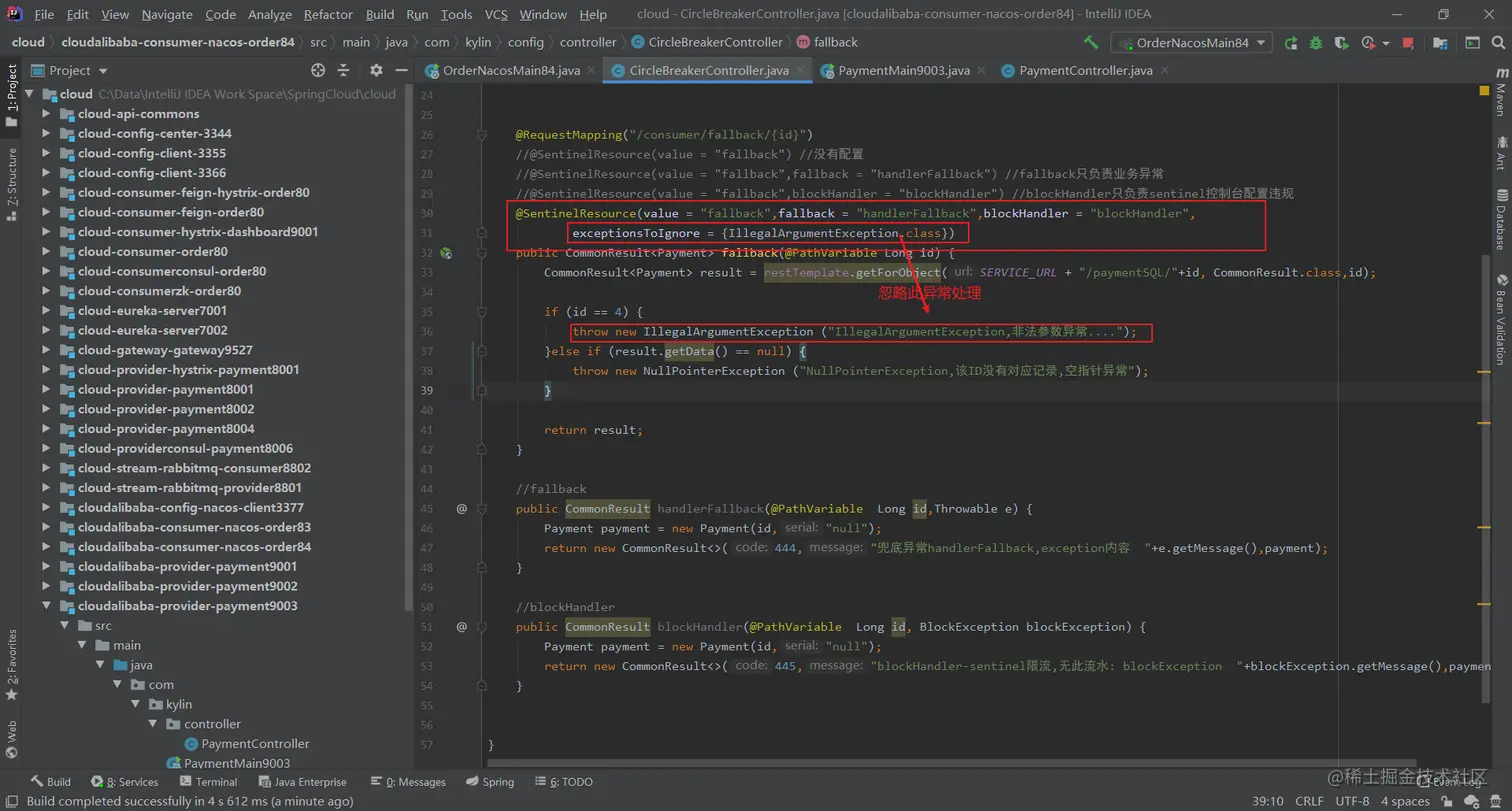Collapse all nodes in the Project panel
This screenshot has height=811, width=1512.
(x=343, y=70)
